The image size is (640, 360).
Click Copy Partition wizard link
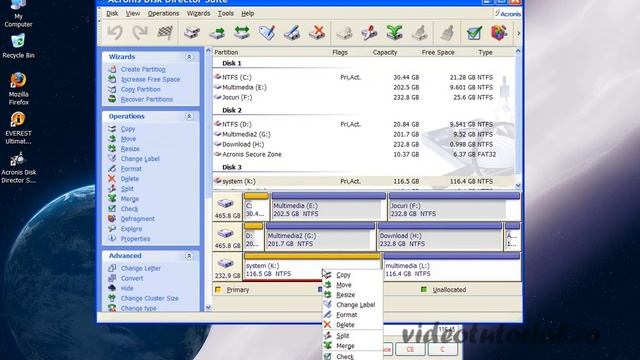(140, 89)
